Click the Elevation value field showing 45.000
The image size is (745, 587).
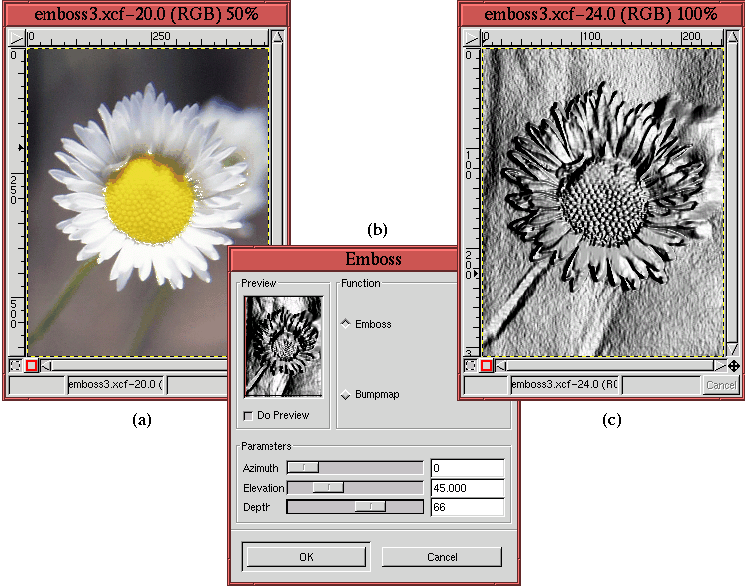pyautogui.click(x=466, y=487)
